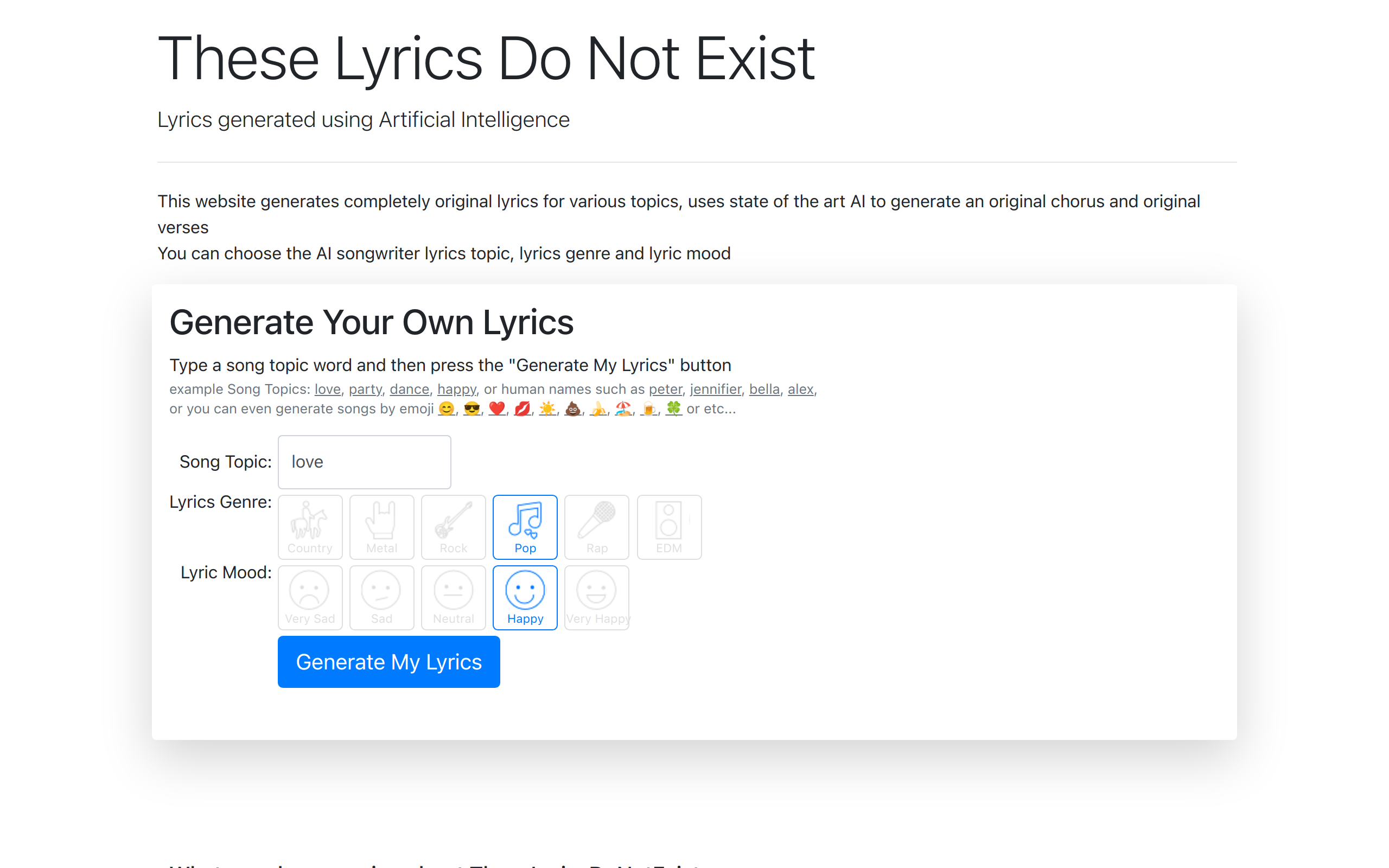Click inside the Song Topic field
Image resolution: width=1389 pixels, height=868 pixels.
click(365, 462)
